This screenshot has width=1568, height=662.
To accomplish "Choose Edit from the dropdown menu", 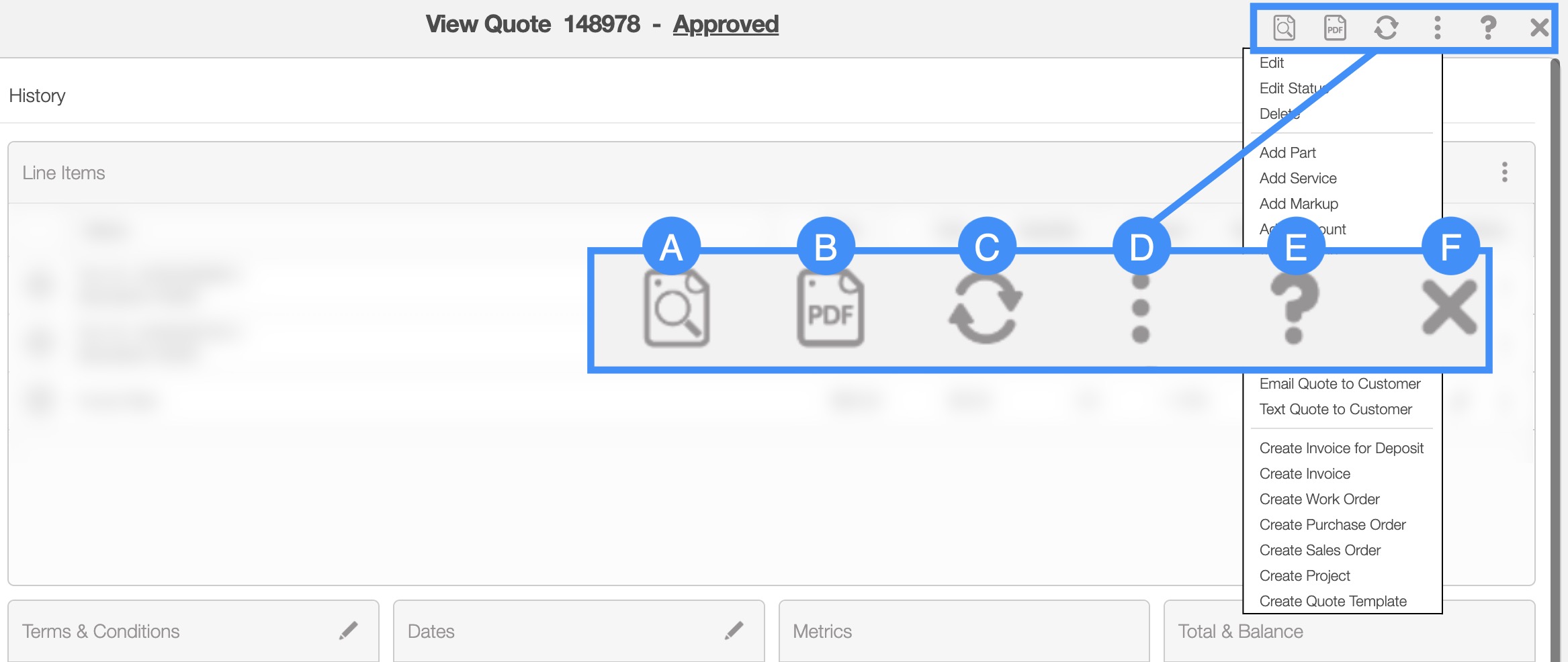I will [x=1271, y=63].
